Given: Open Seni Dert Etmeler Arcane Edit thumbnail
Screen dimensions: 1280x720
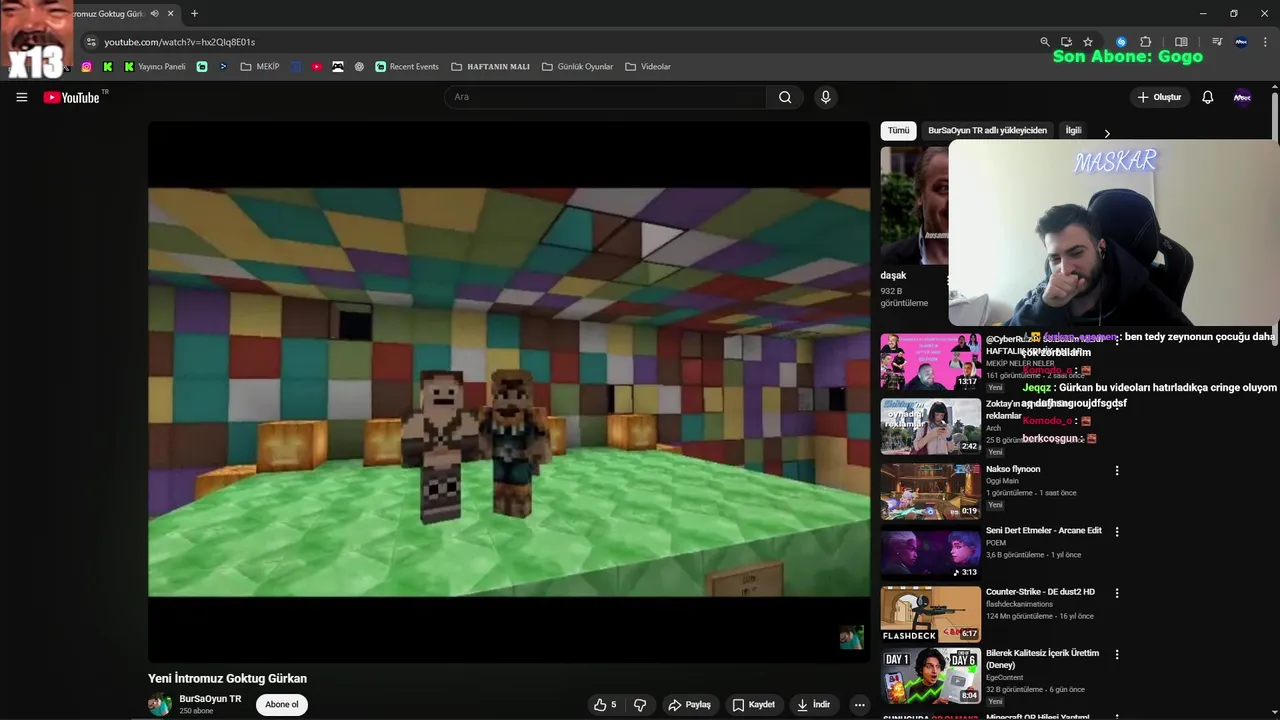Looking at the screenshot, I should click(x=930, y=553).
